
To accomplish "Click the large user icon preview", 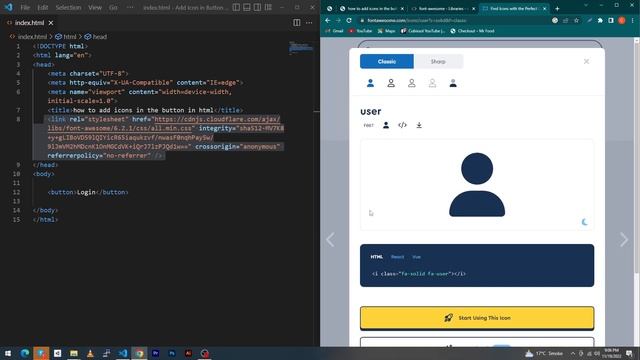I will click(477, 184).
